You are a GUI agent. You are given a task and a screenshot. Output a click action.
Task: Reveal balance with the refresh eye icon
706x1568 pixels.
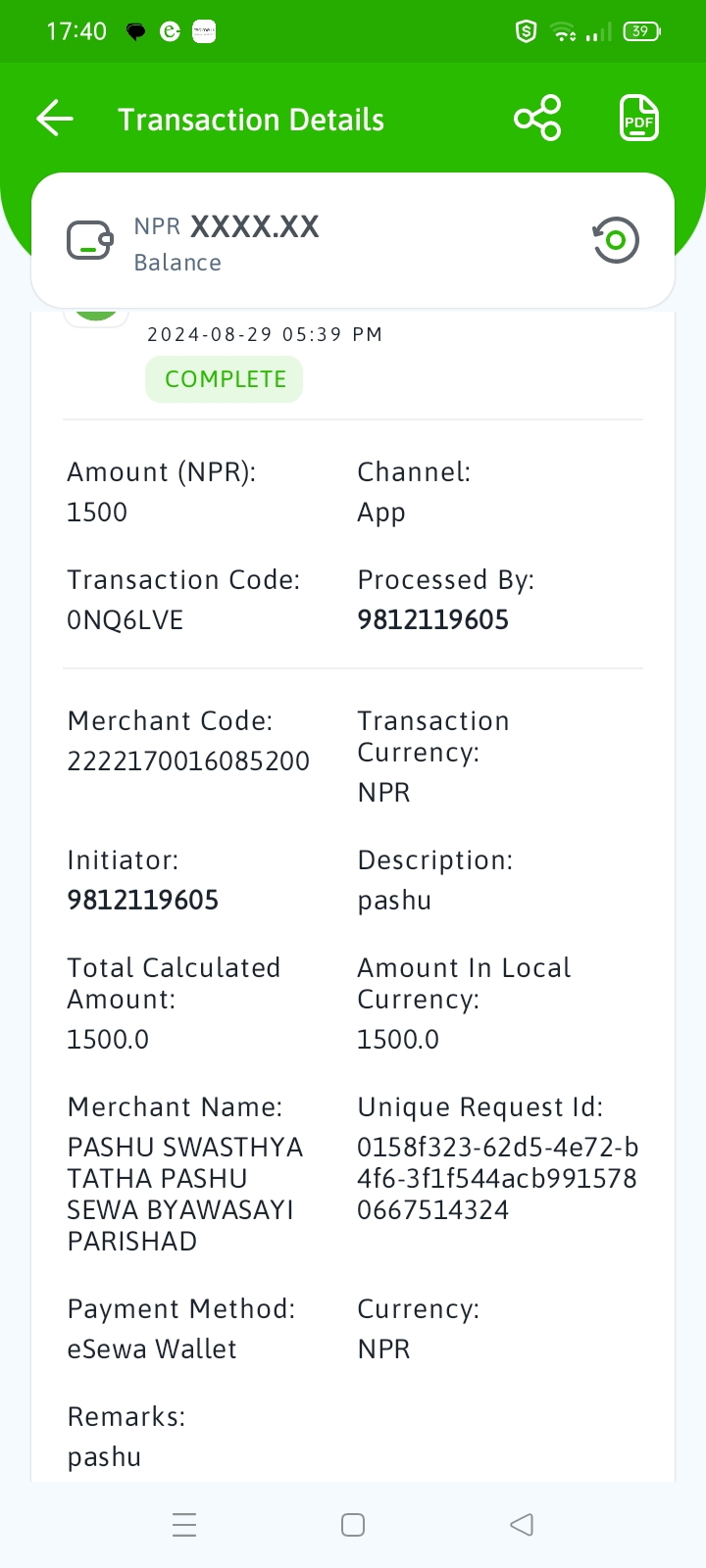[616, 240]
